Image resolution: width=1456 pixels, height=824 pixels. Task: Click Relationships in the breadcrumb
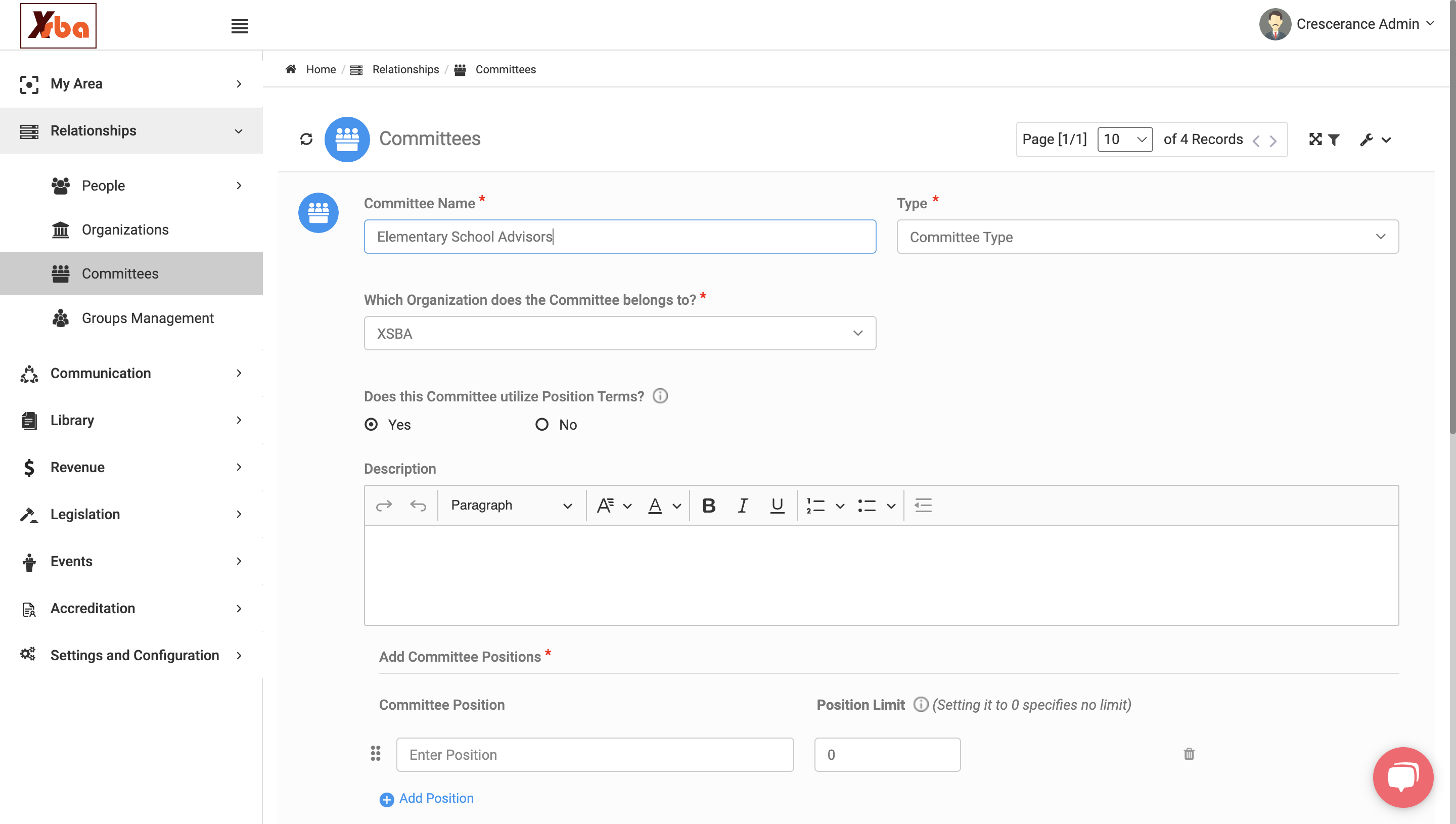click(x=405, y=69)
